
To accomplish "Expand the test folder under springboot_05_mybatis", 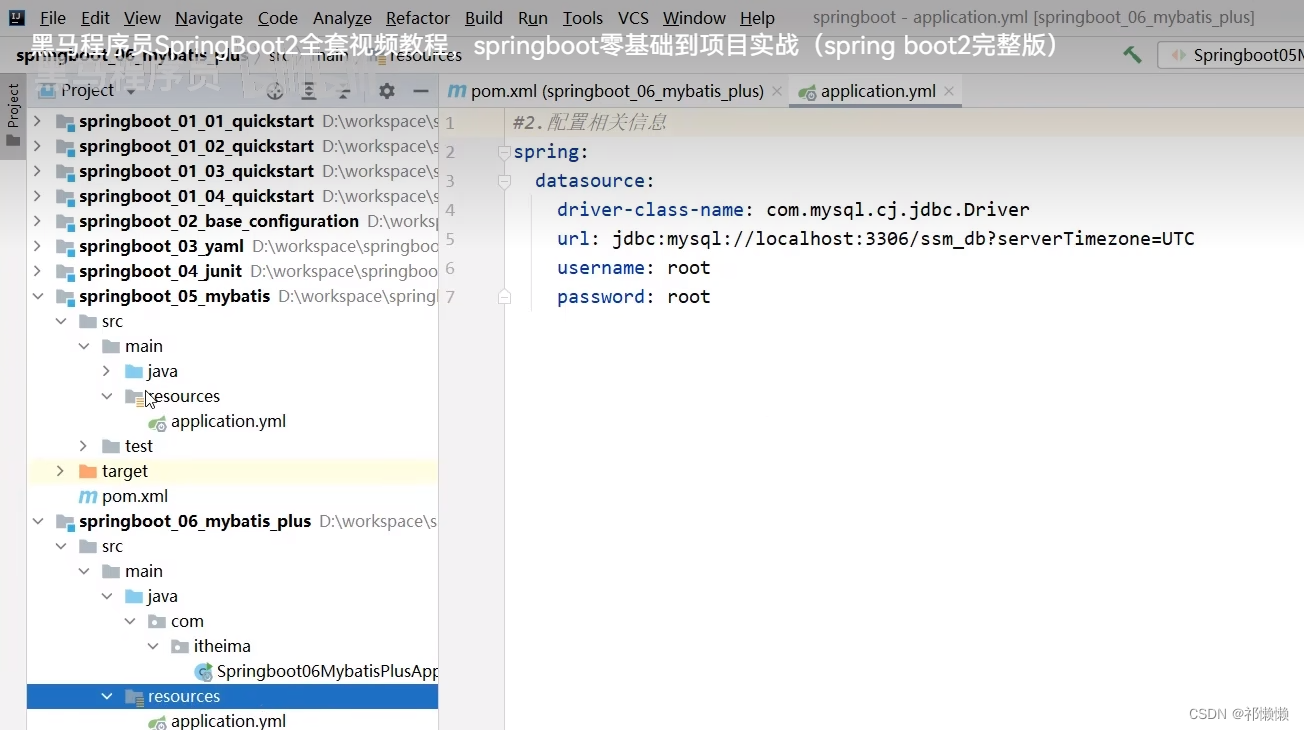I will point(83,446).
